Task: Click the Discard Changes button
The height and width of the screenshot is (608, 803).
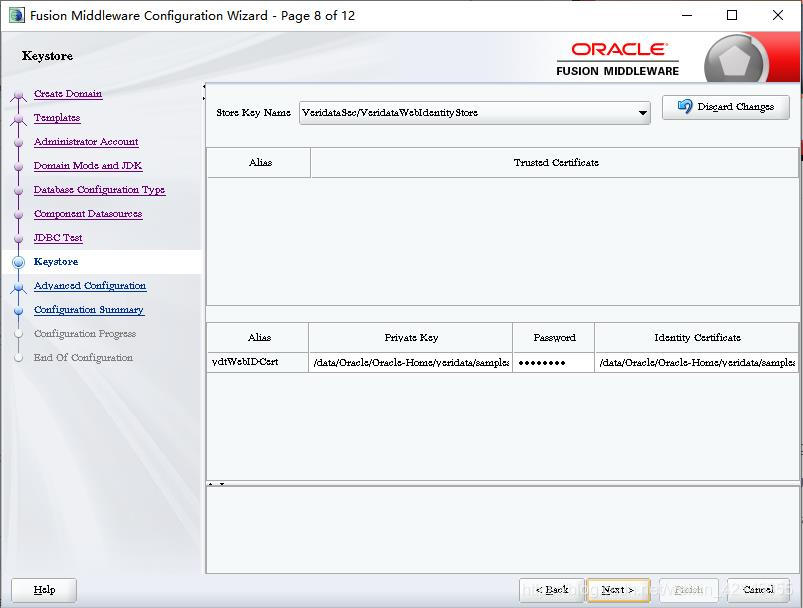Action: click(x=726, y=107)
